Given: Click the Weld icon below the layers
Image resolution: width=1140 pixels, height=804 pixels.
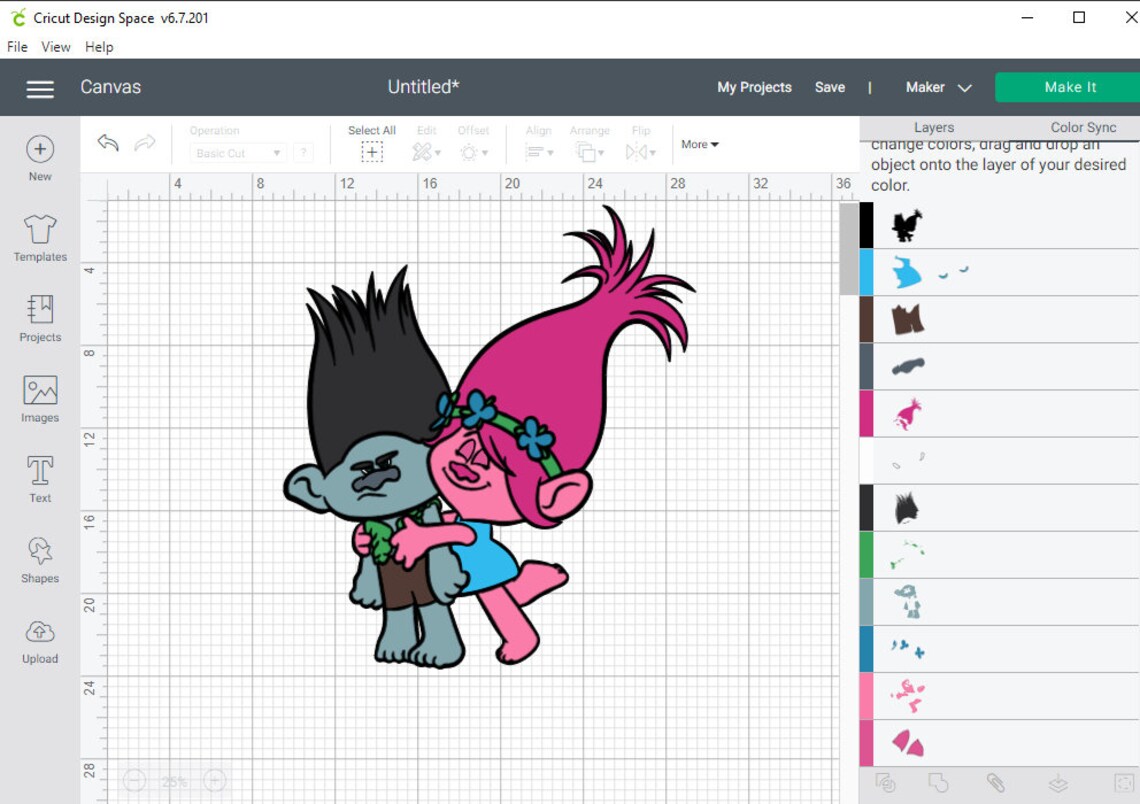Looking at the screenshot, I should [x=938, y=783].
